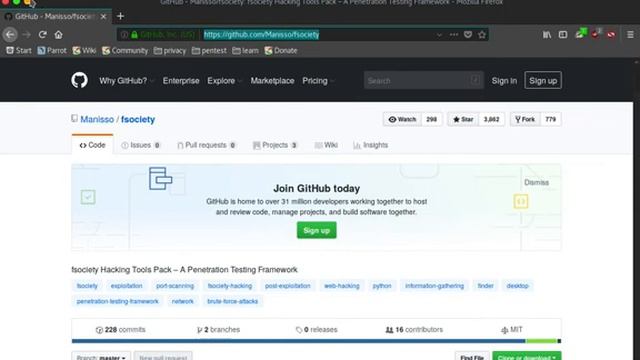640x360 pixels.
Task: Open the page actions three-dot menu
Action: tap(453, 35)
